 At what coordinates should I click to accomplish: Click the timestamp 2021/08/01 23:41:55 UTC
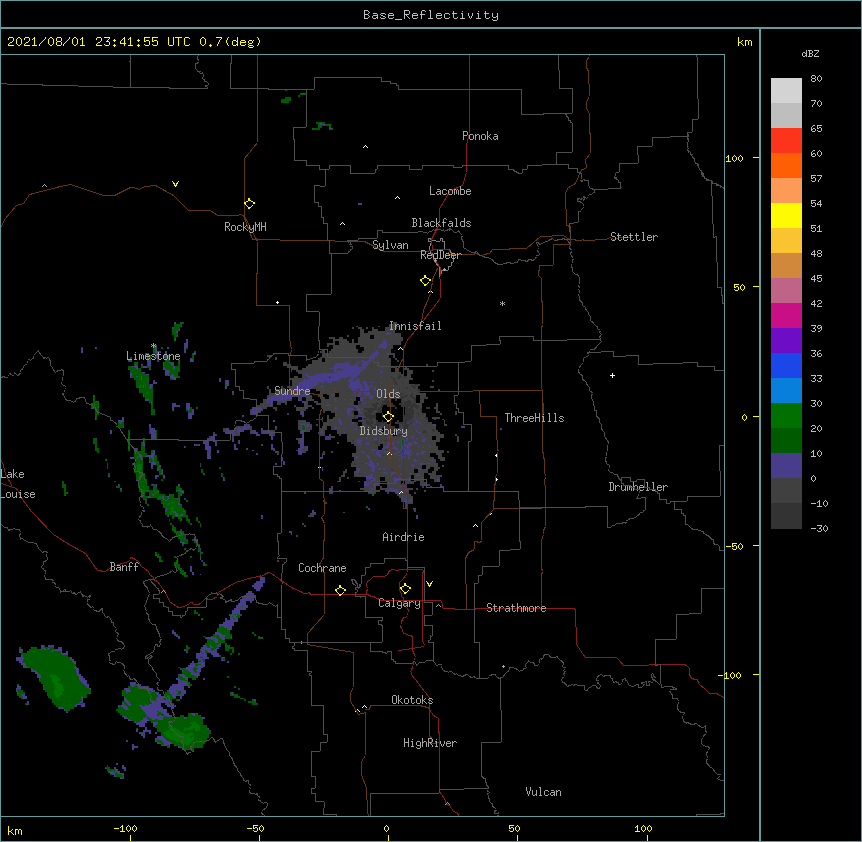coord(99,42)
